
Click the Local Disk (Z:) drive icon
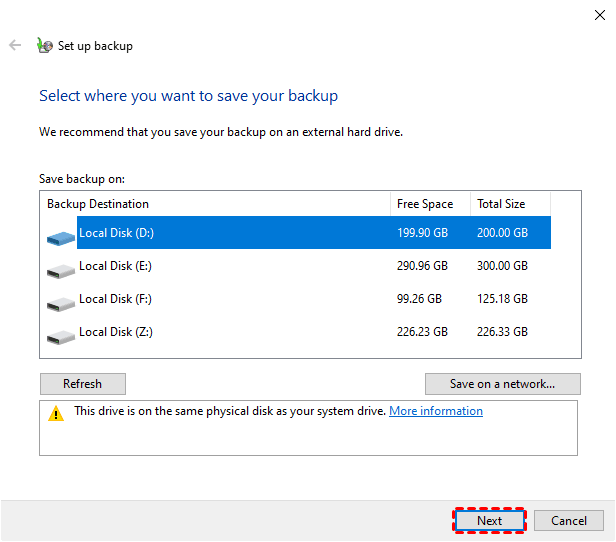tap(61, 335)
